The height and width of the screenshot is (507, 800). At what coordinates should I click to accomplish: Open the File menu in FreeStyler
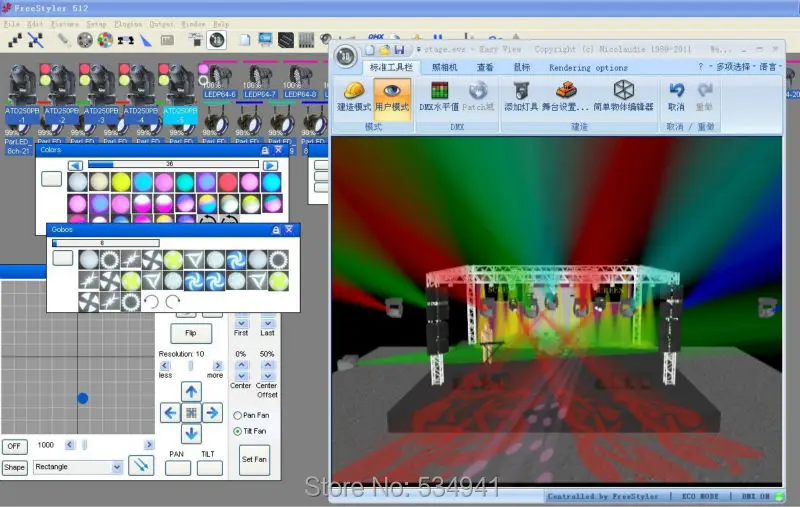pos(12,24)
